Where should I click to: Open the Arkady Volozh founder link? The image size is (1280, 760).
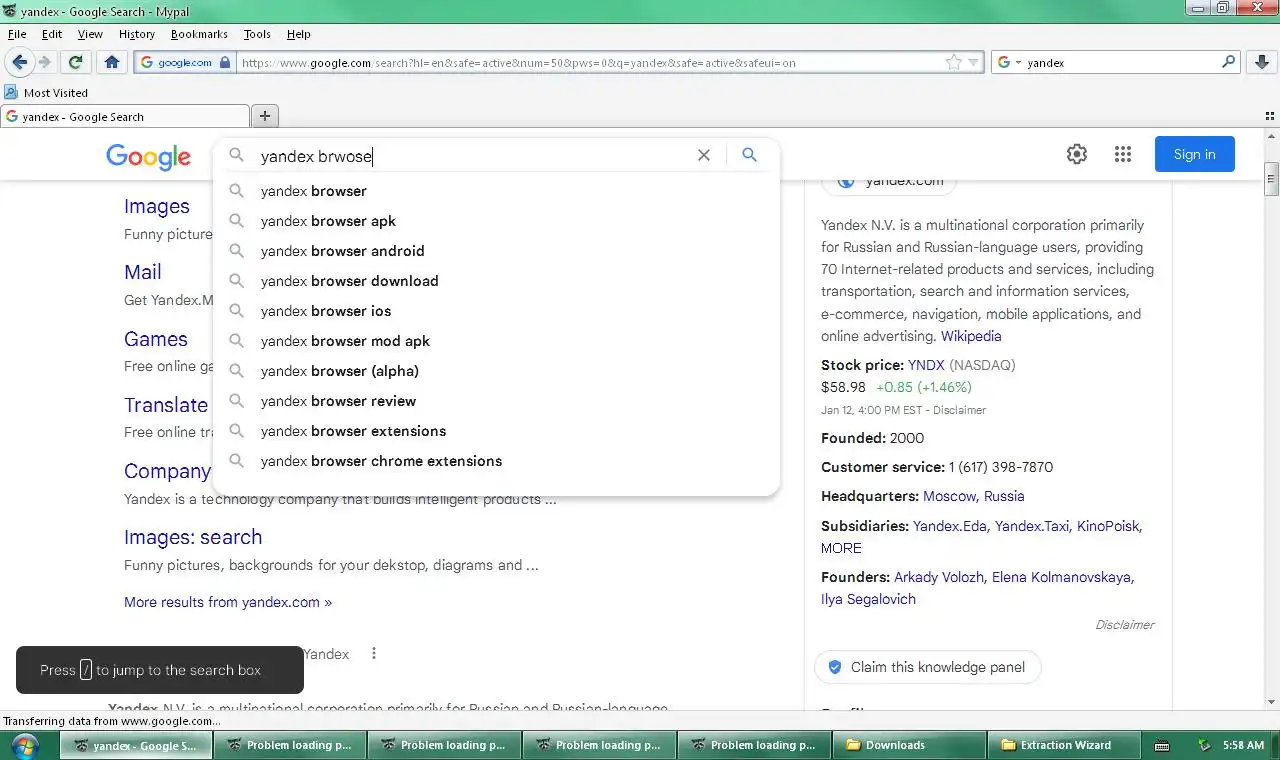pos(939,577)
